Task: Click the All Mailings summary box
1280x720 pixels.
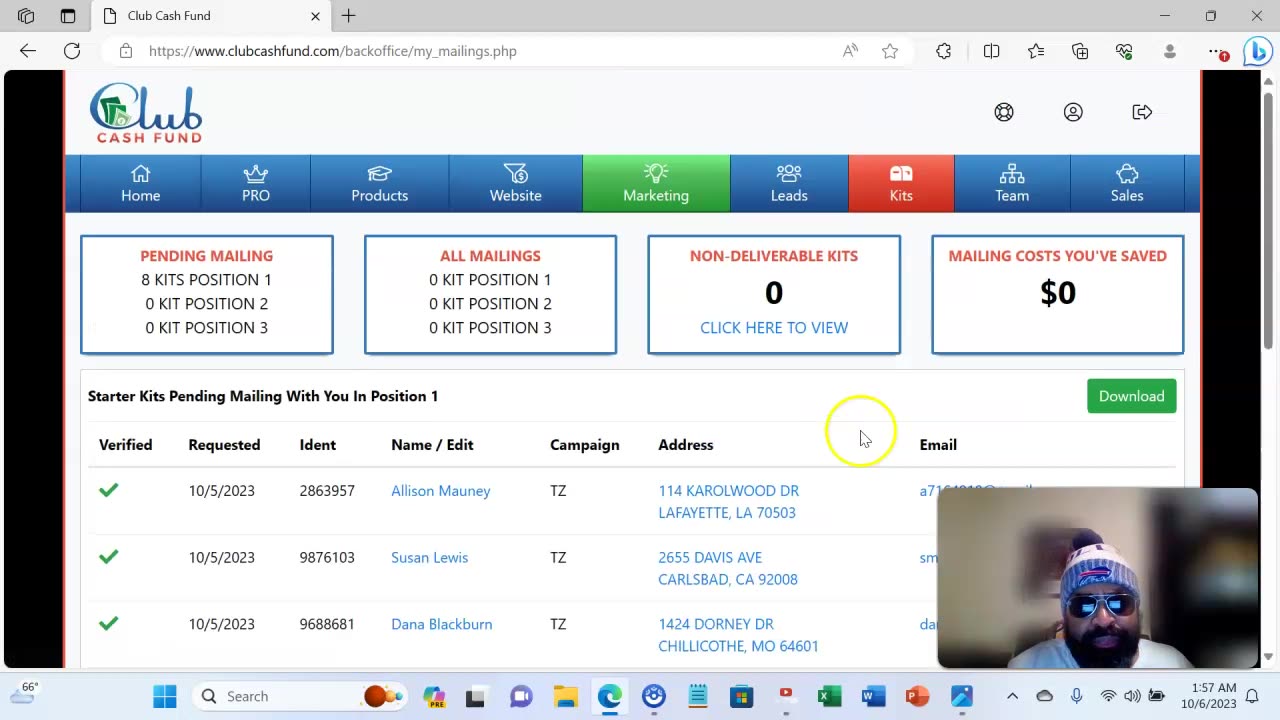Action: (x=490, y=294)
